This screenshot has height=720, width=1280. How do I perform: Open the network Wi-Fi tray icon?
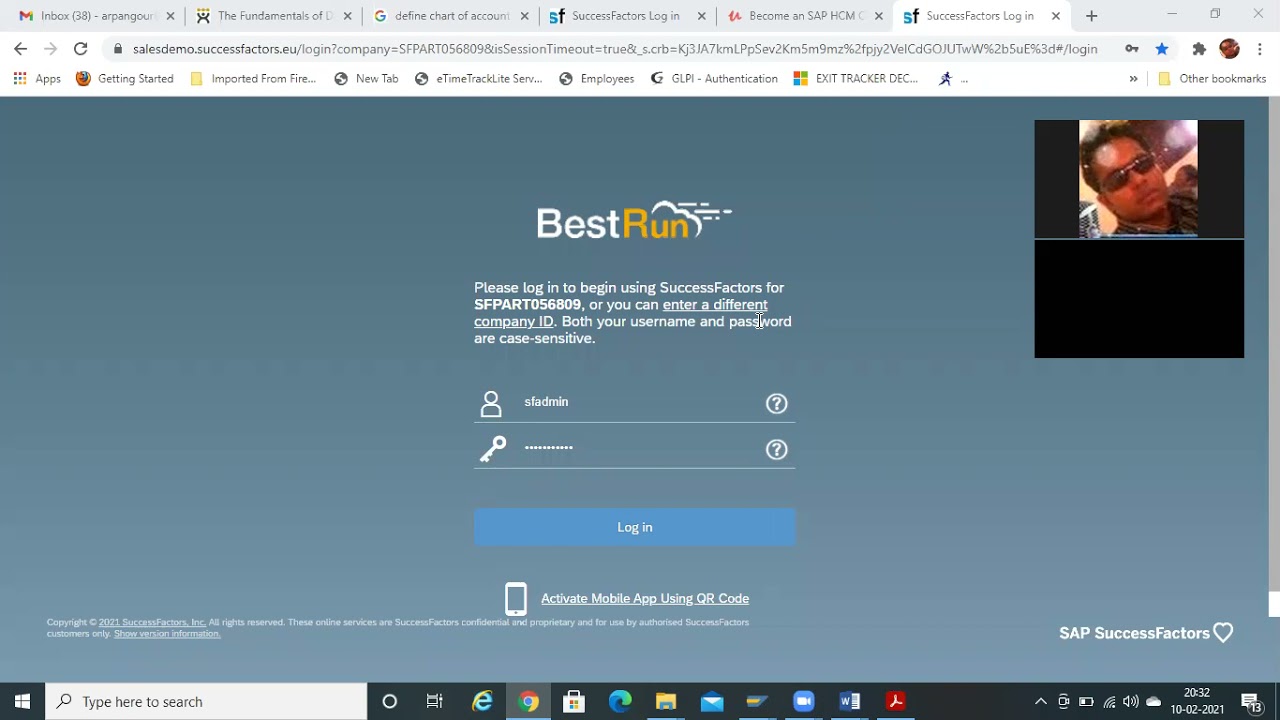click(1109, 701)
